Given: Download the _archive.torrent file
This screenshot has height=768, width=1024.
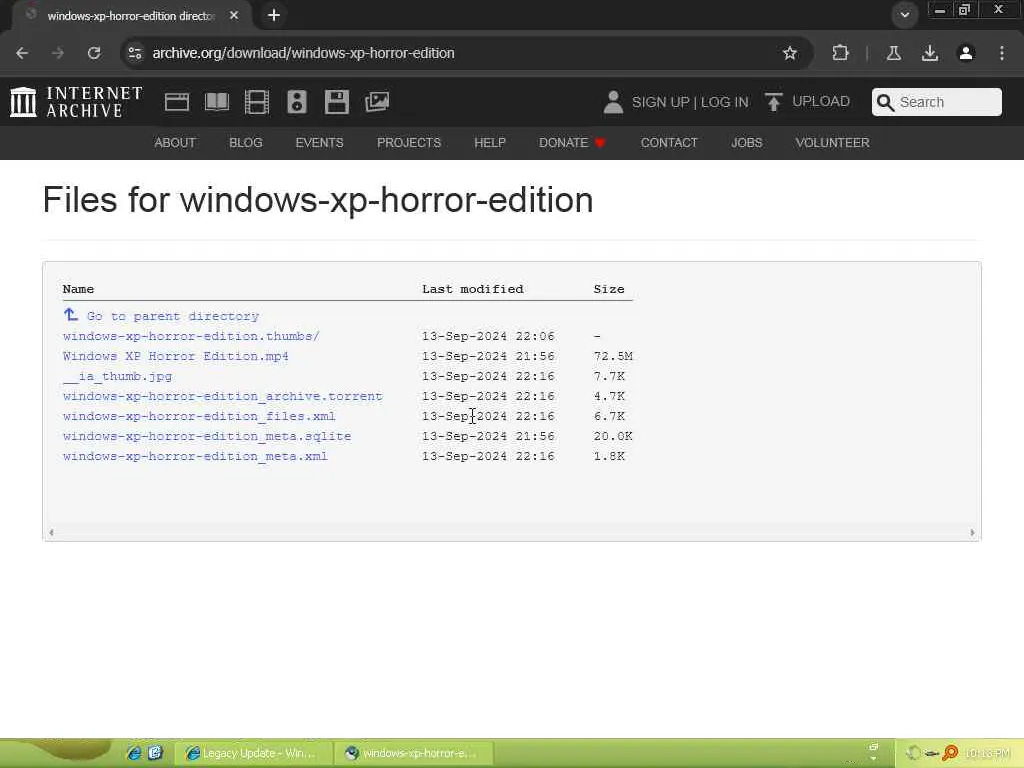Looking at the screenshot, I should (x=223, y=396).
